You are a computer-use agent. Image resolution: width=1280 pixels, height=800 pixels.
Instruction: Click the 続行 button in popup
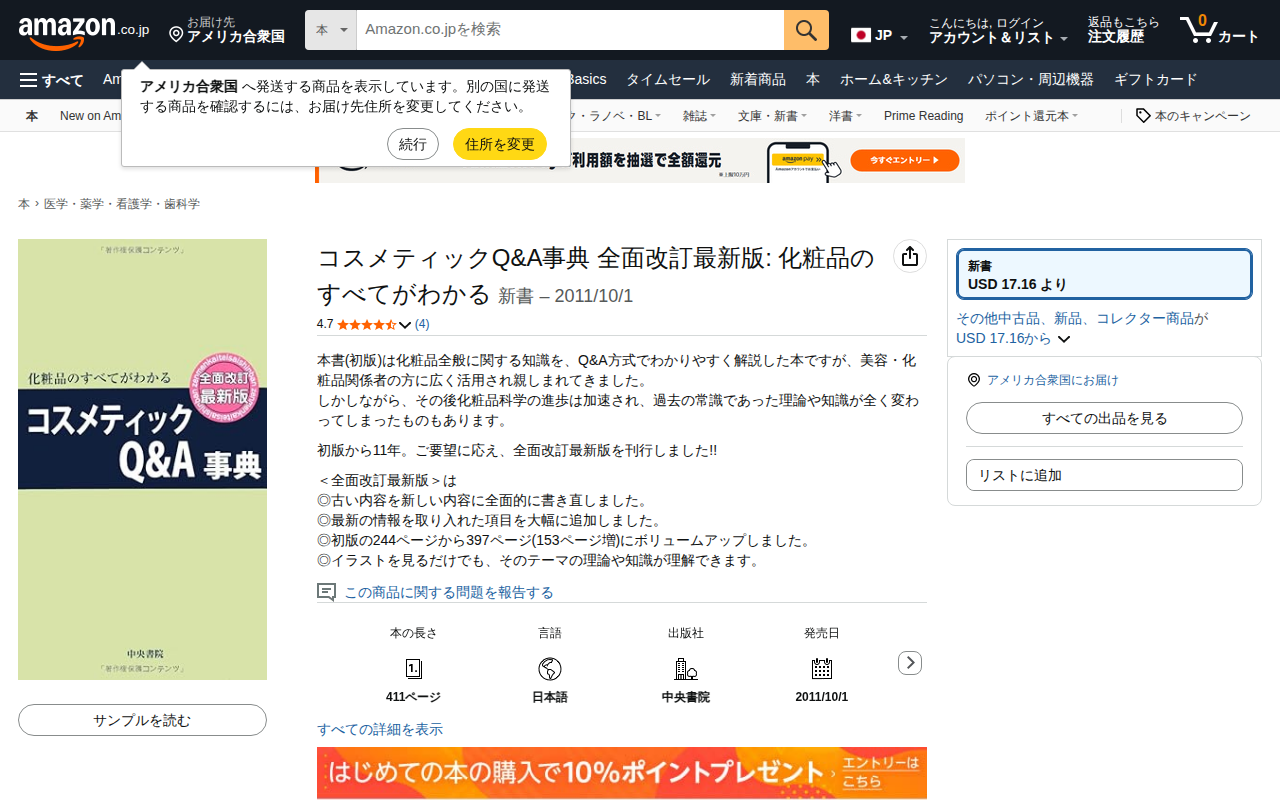413,144
